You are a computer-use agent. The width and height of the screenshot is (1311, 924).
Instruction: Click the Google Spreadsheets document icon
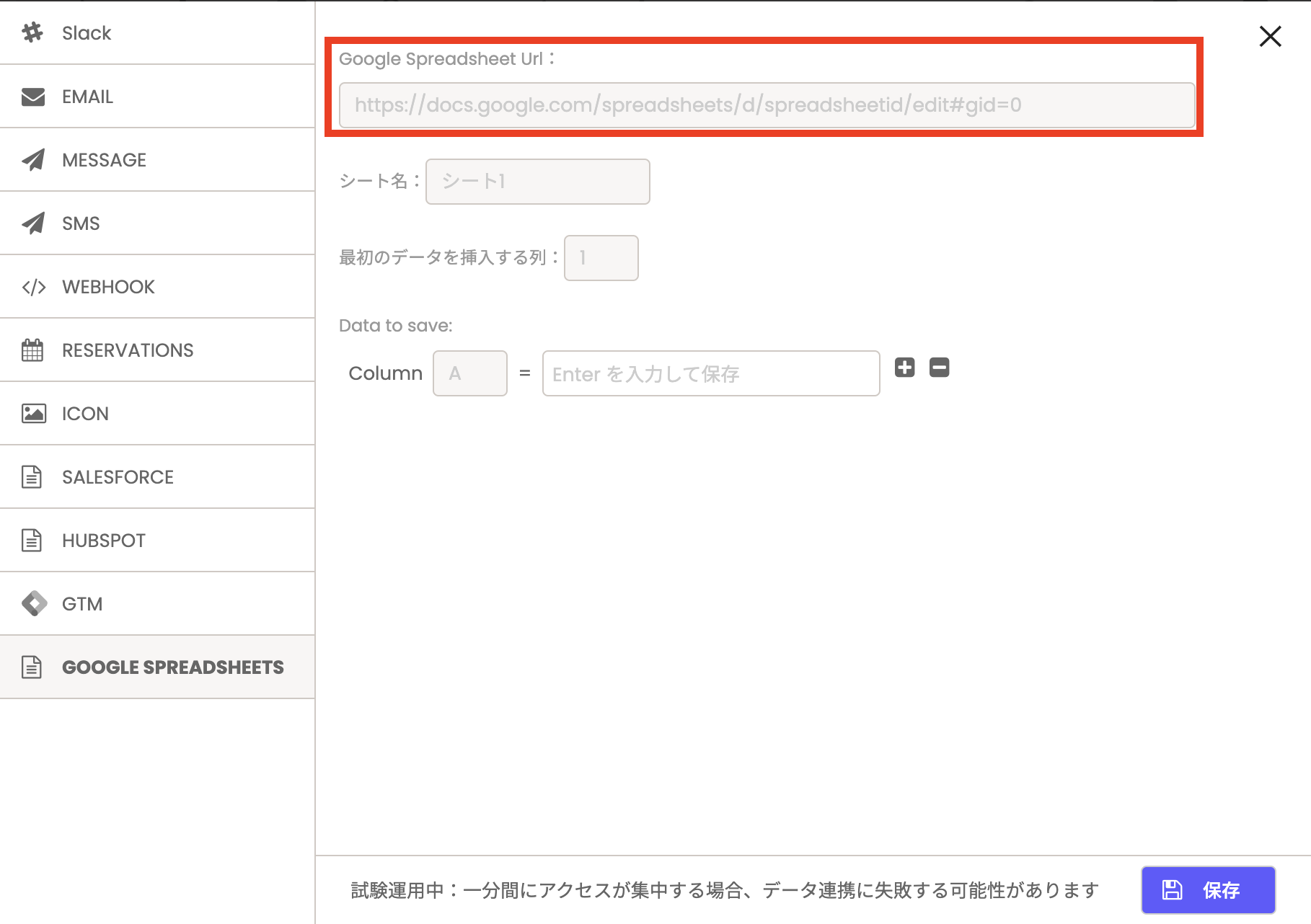(x=32, y=667)
